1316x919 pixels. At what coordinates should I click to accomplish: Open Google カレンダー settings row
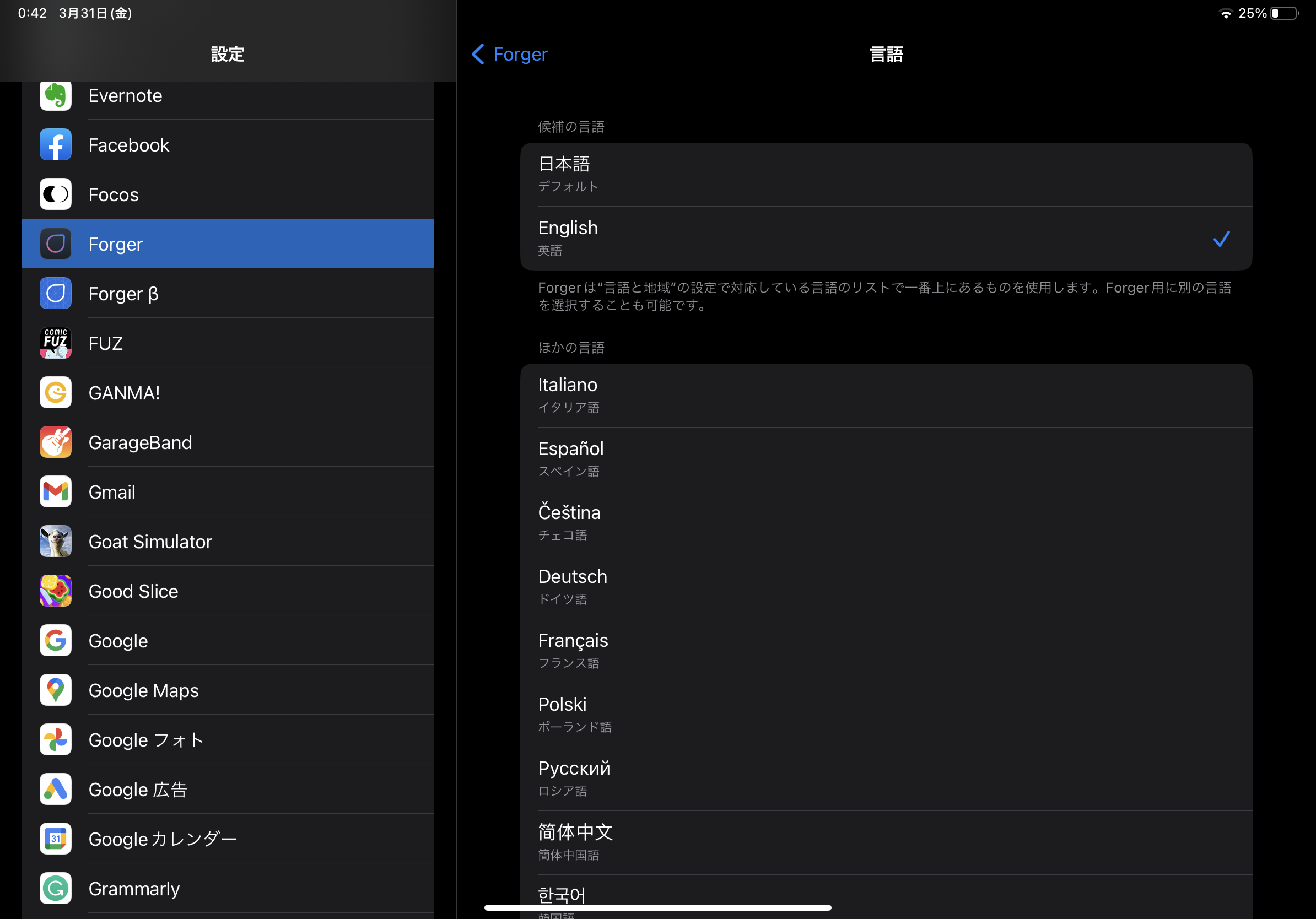[x=228, y=838]
